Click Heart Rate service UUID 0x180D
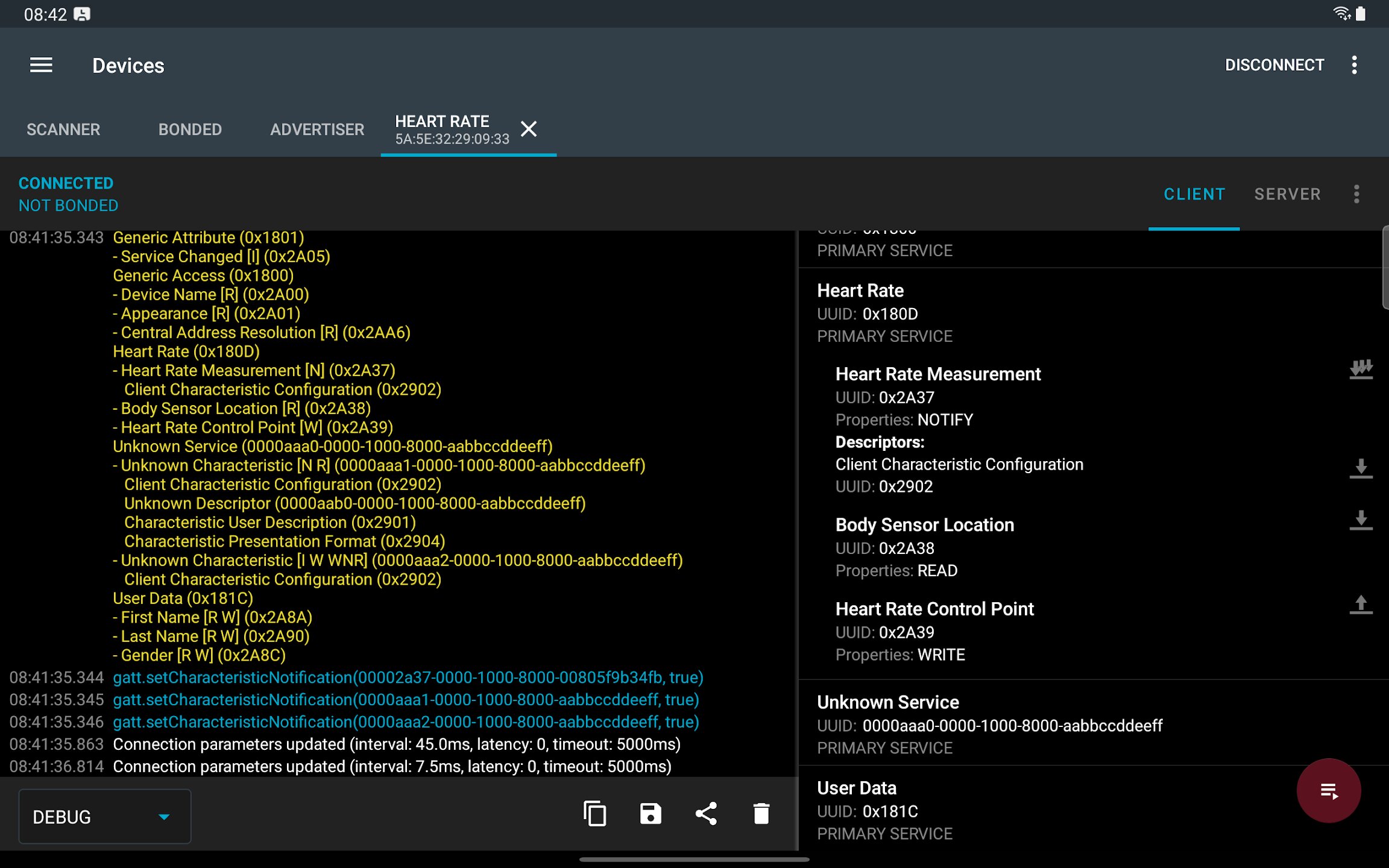Image resolution: width=1389 pixels, height=868 pixels. point(890,314)
